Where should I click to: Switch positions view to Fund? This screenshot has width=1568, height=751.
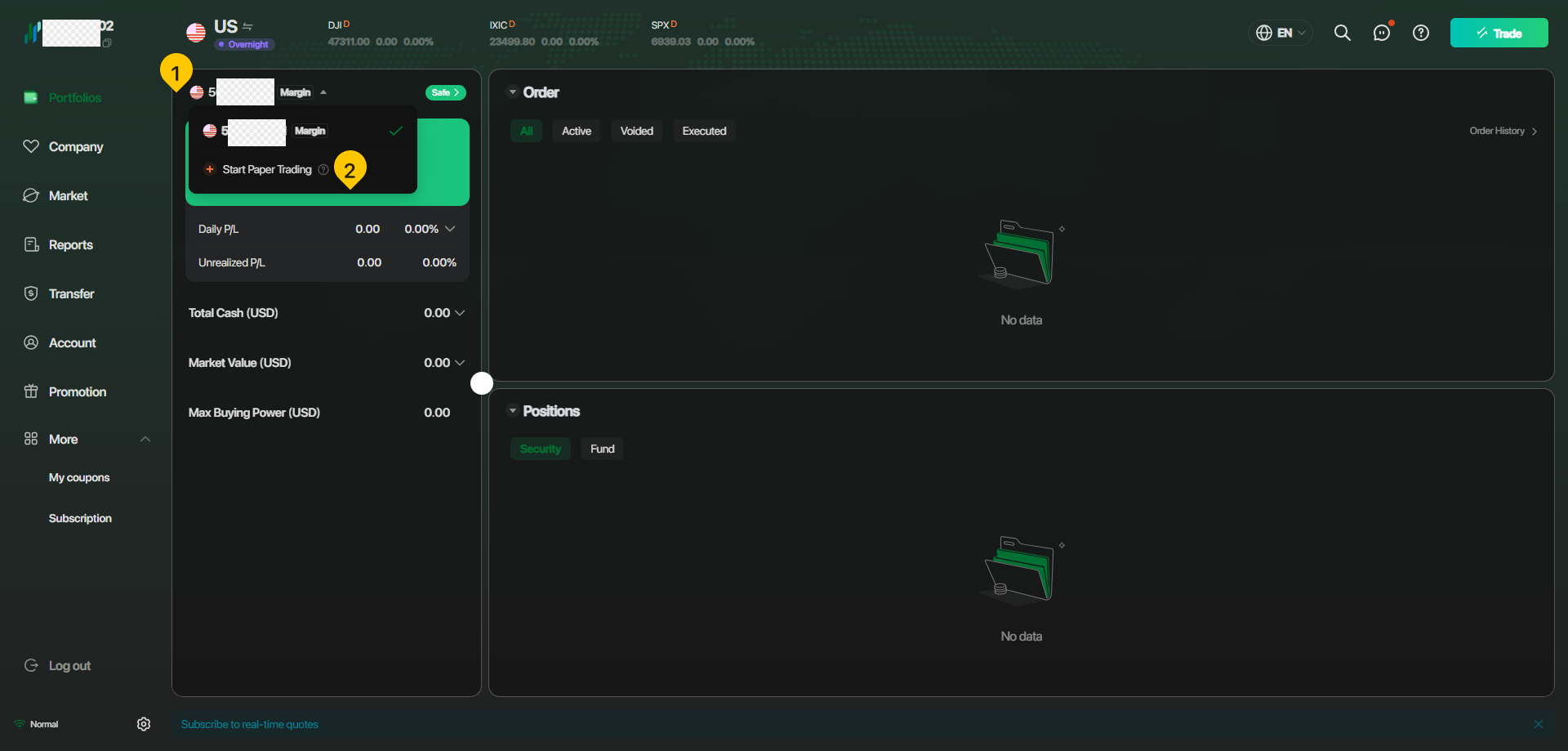[602, 449]
